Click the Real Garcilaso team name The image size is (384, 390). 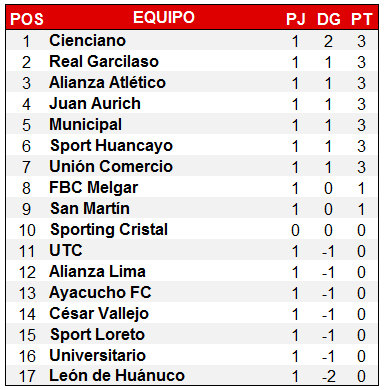[x=104, y=62]
